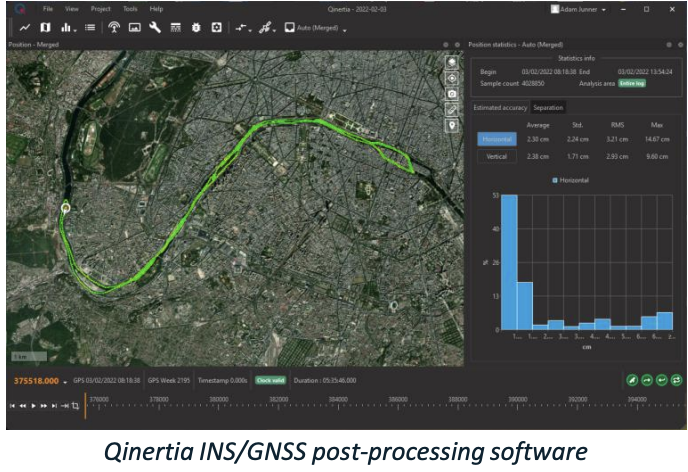Screen dimensions: 688x472
Task: Open the list view toolbar icon
Action: 90,28
